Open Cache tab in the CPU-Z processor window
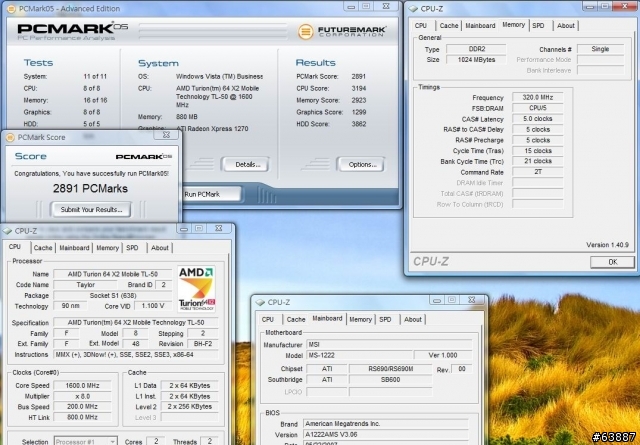640x445 pixels. click(x=43, y=248)
